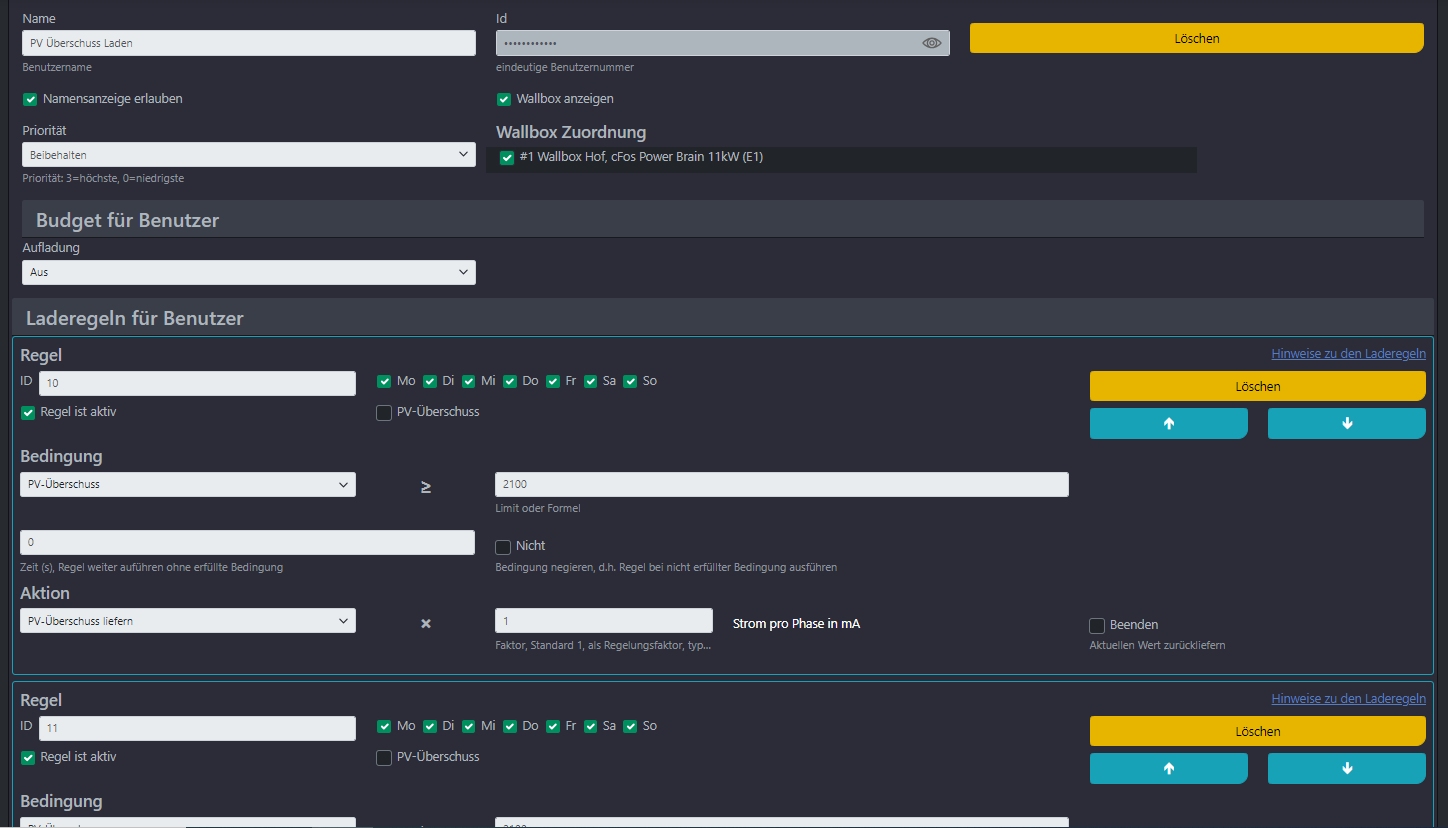Open the Aktion PV-Überschuss liefern dropdown
The image size is (1448, 828).
(x=188, y=621)
